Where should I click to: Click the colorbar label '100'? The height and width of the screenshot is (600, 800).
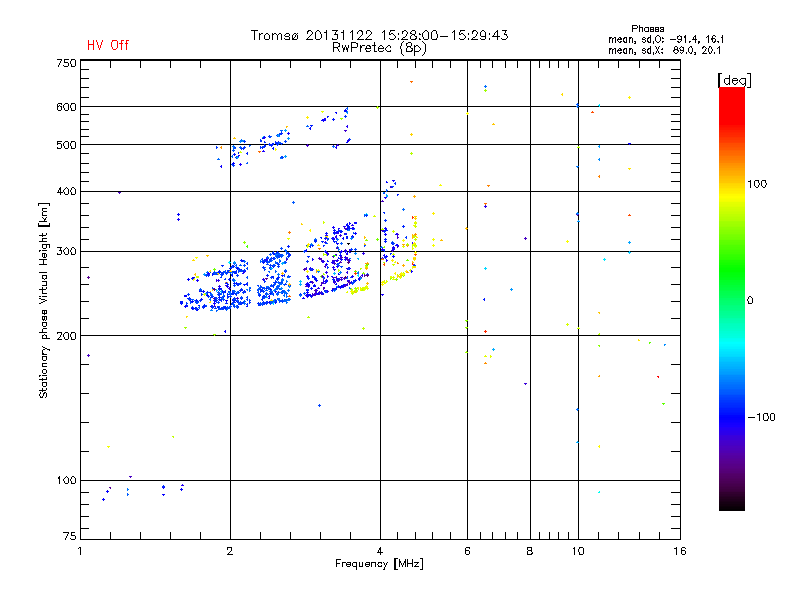[757, 184]
